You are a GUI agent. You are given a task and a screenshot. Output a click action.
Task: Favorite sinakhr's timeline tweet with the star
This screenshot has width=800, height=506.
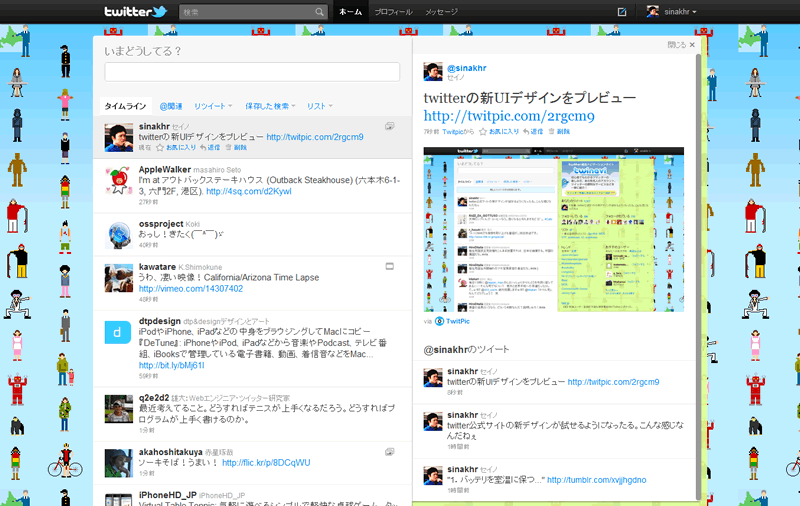160,147
